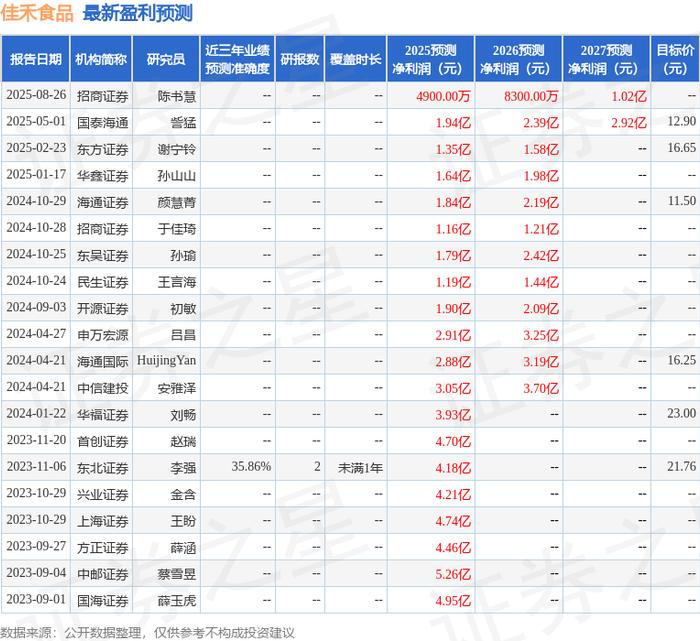
Task: Click the 1.21亿 forecast value
Action: (541, 229)
